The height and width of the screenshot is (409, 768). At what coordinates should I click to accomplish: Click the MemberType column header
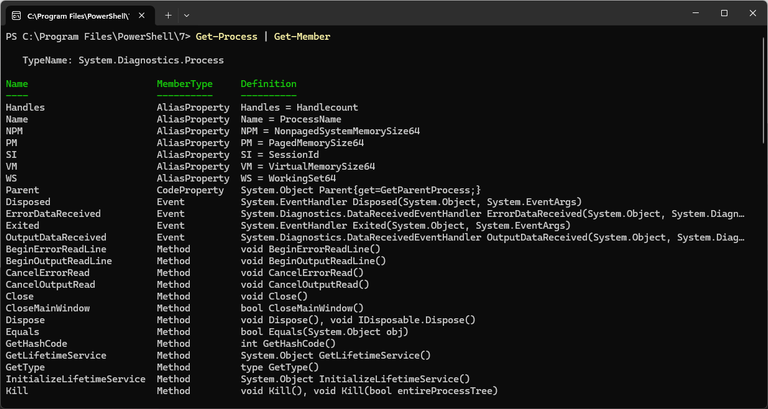[x=185, y=84]
